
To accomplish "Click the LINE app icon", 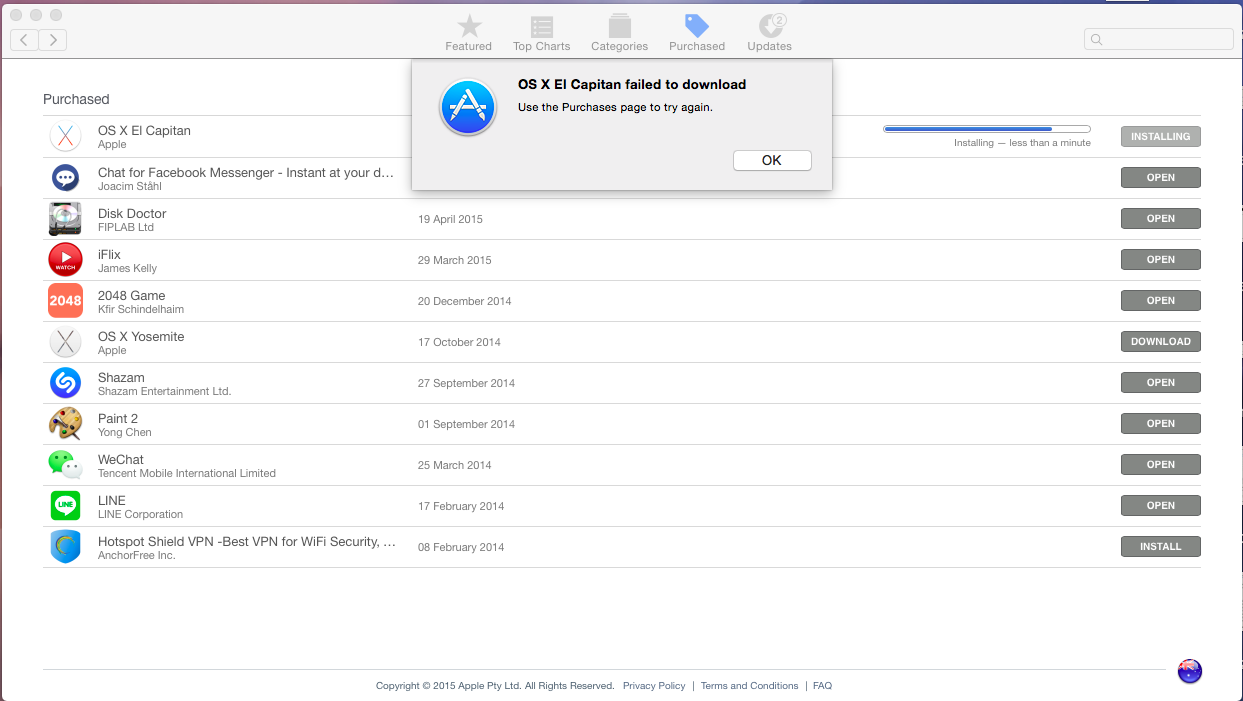I will coord(65,505).
